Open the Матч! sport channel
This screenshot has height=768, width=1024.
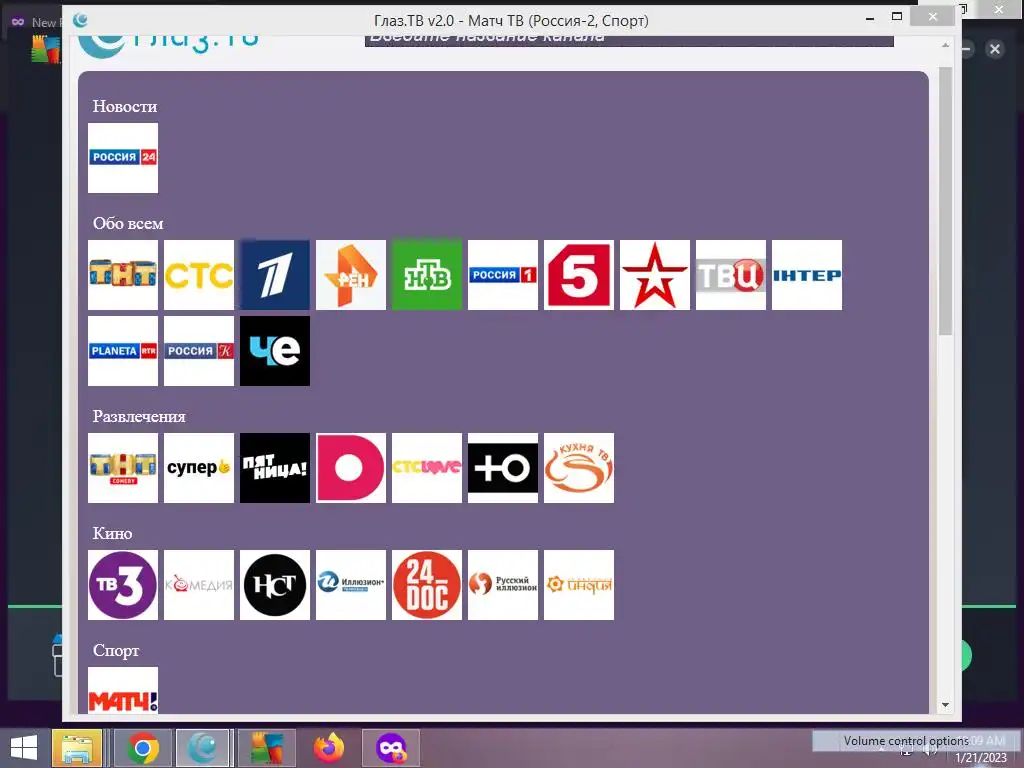click(123, 690)
